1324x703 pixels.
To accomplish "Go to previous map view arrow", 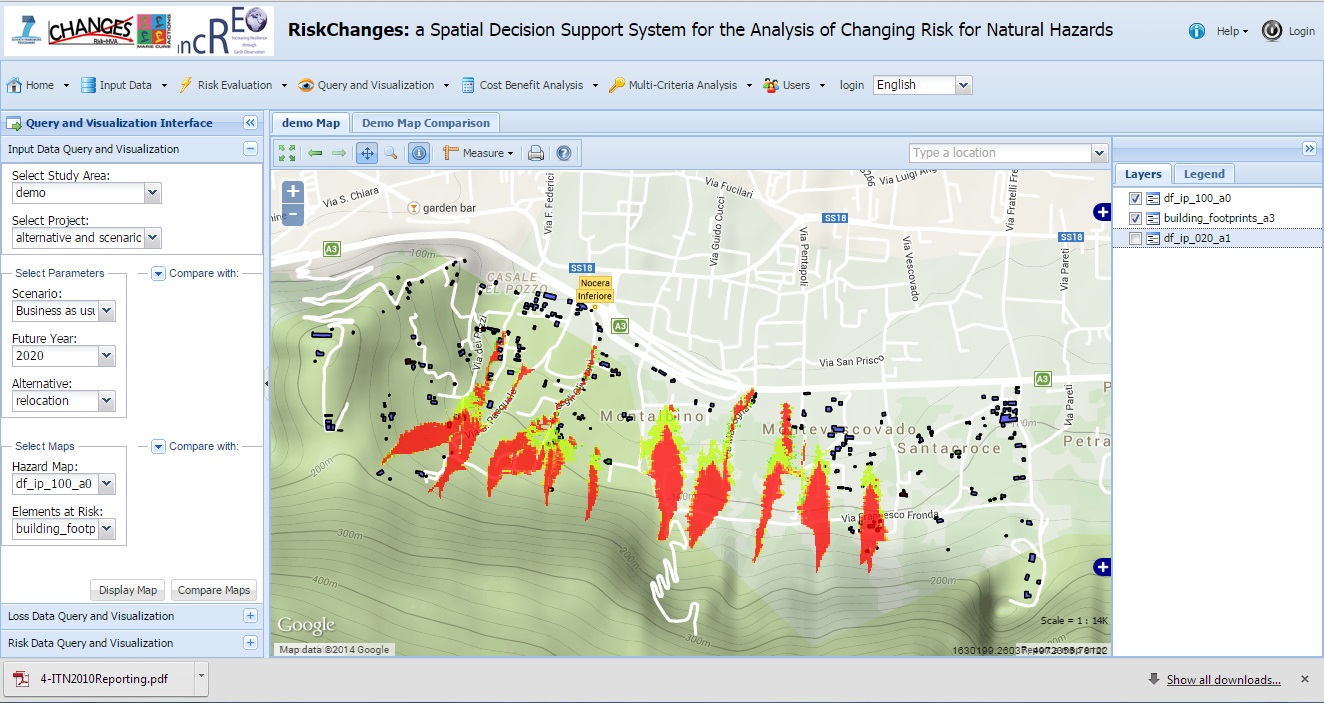I will pyautogui.click(x=315, y=153).
